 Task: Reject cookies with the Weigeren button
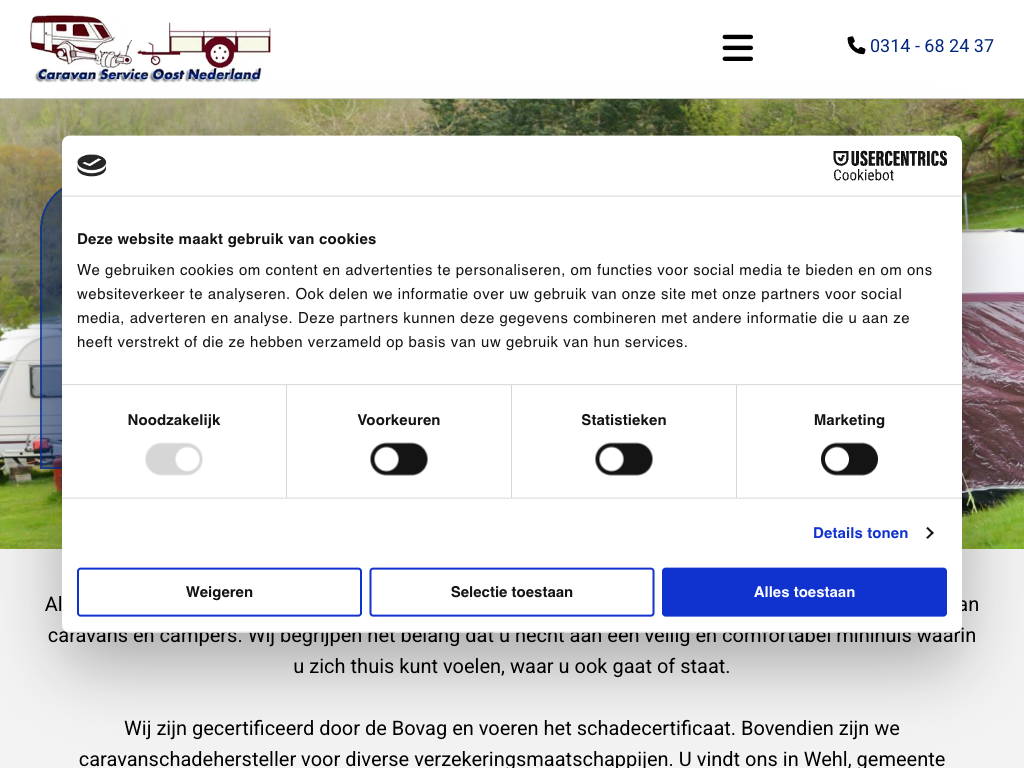(x=219, y=592)
